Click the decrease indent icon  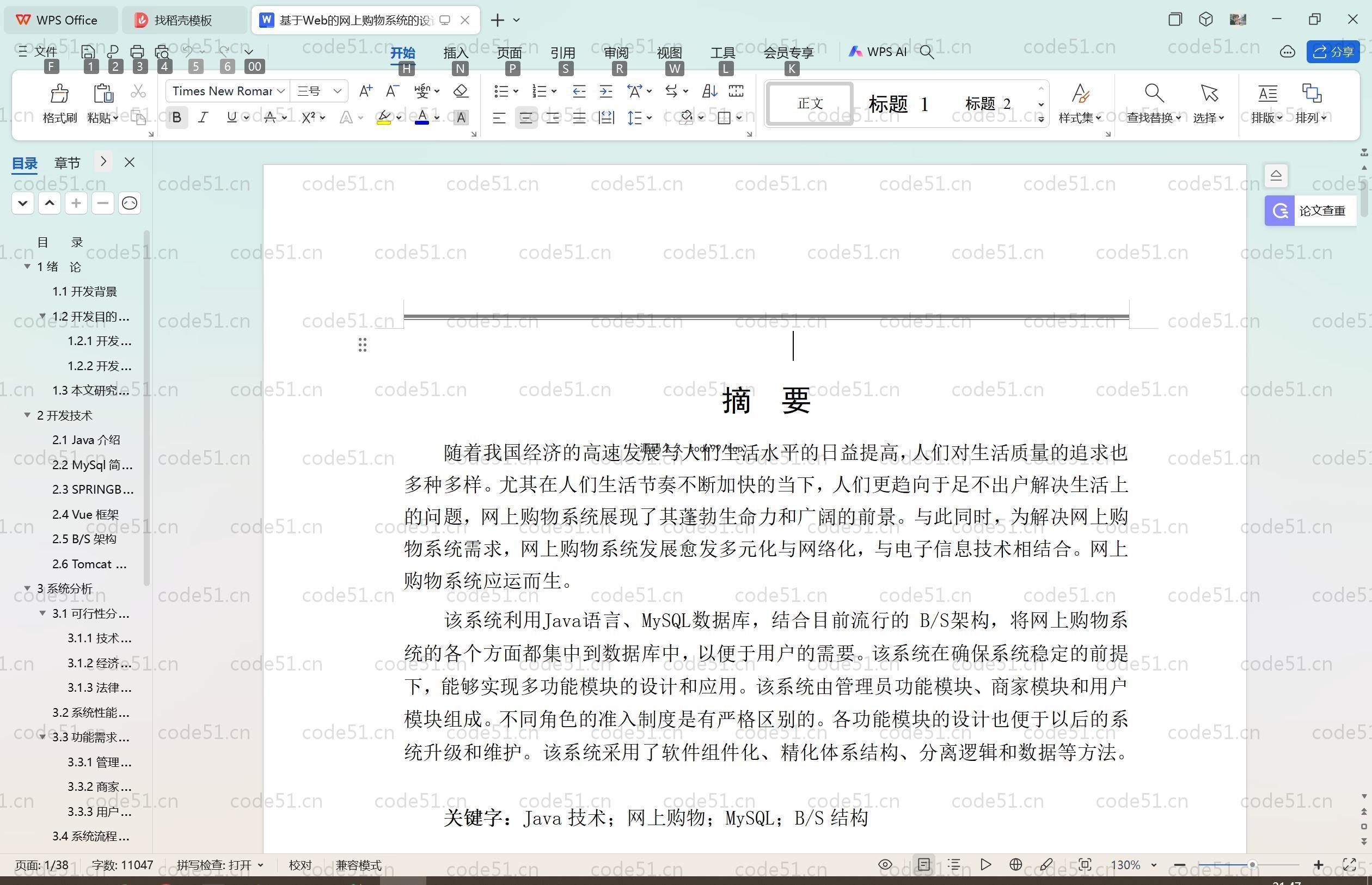pyautogui.click(x=579, y=91)
